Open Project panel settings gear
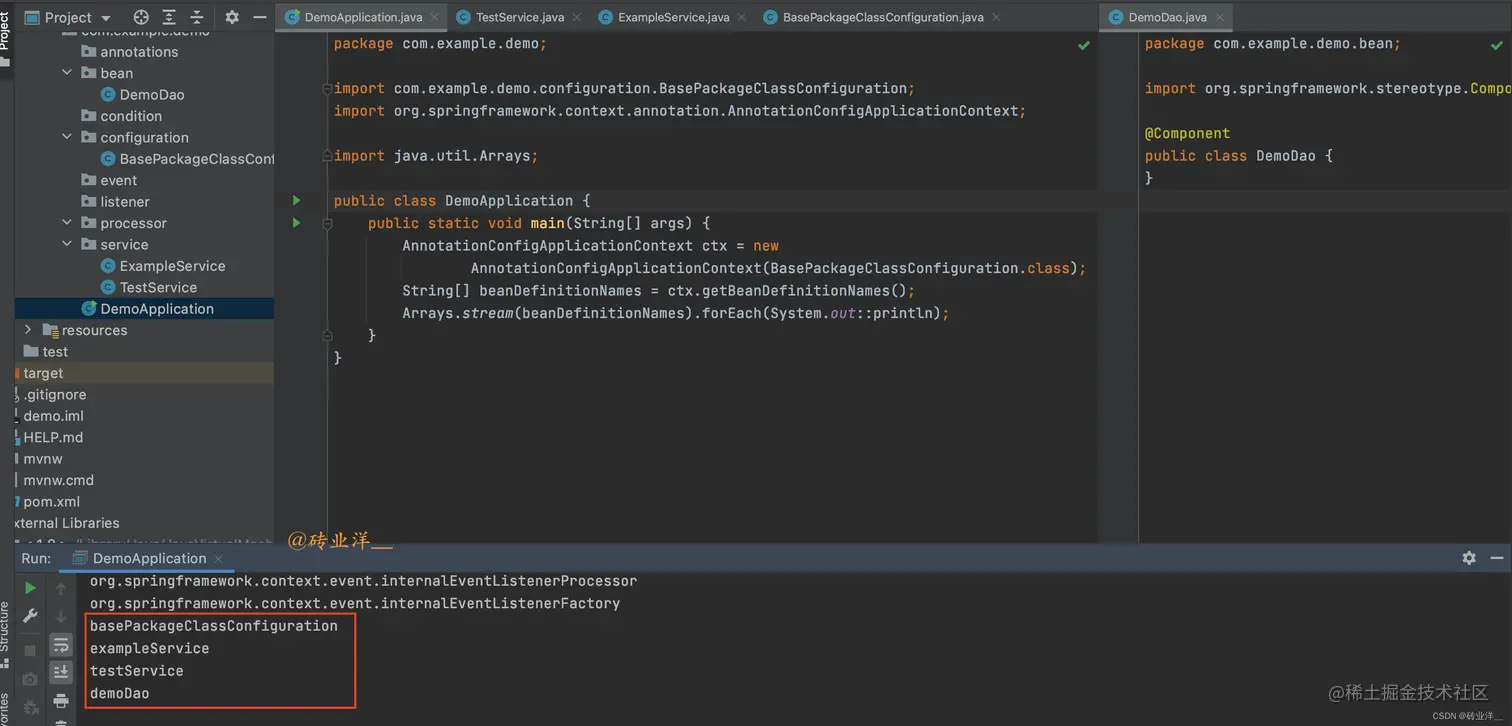This screenshot has height=726, width=1512. (232, 17)
